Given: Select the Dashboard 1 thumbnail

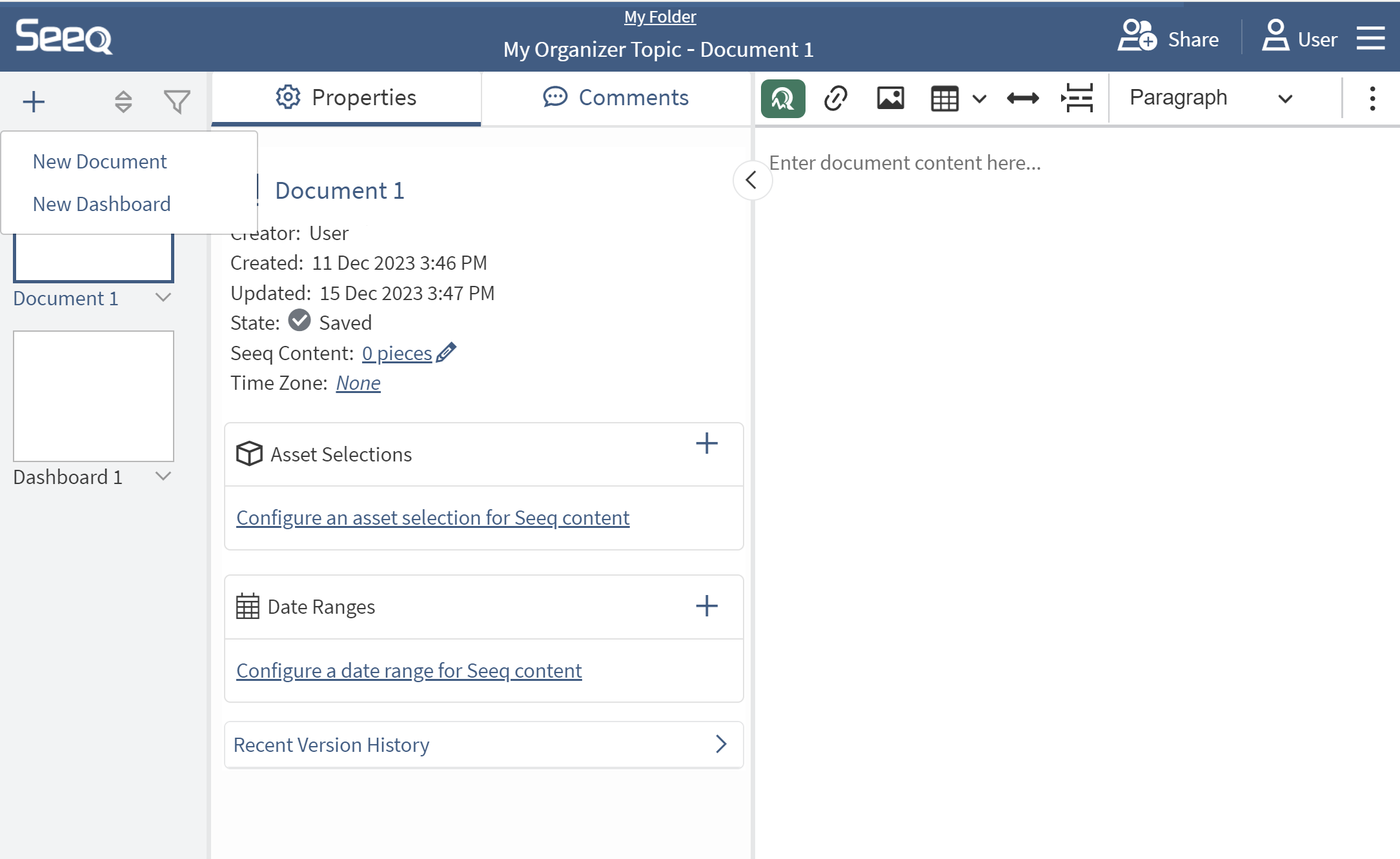Looking at the screenshot, I should [94, 396].
